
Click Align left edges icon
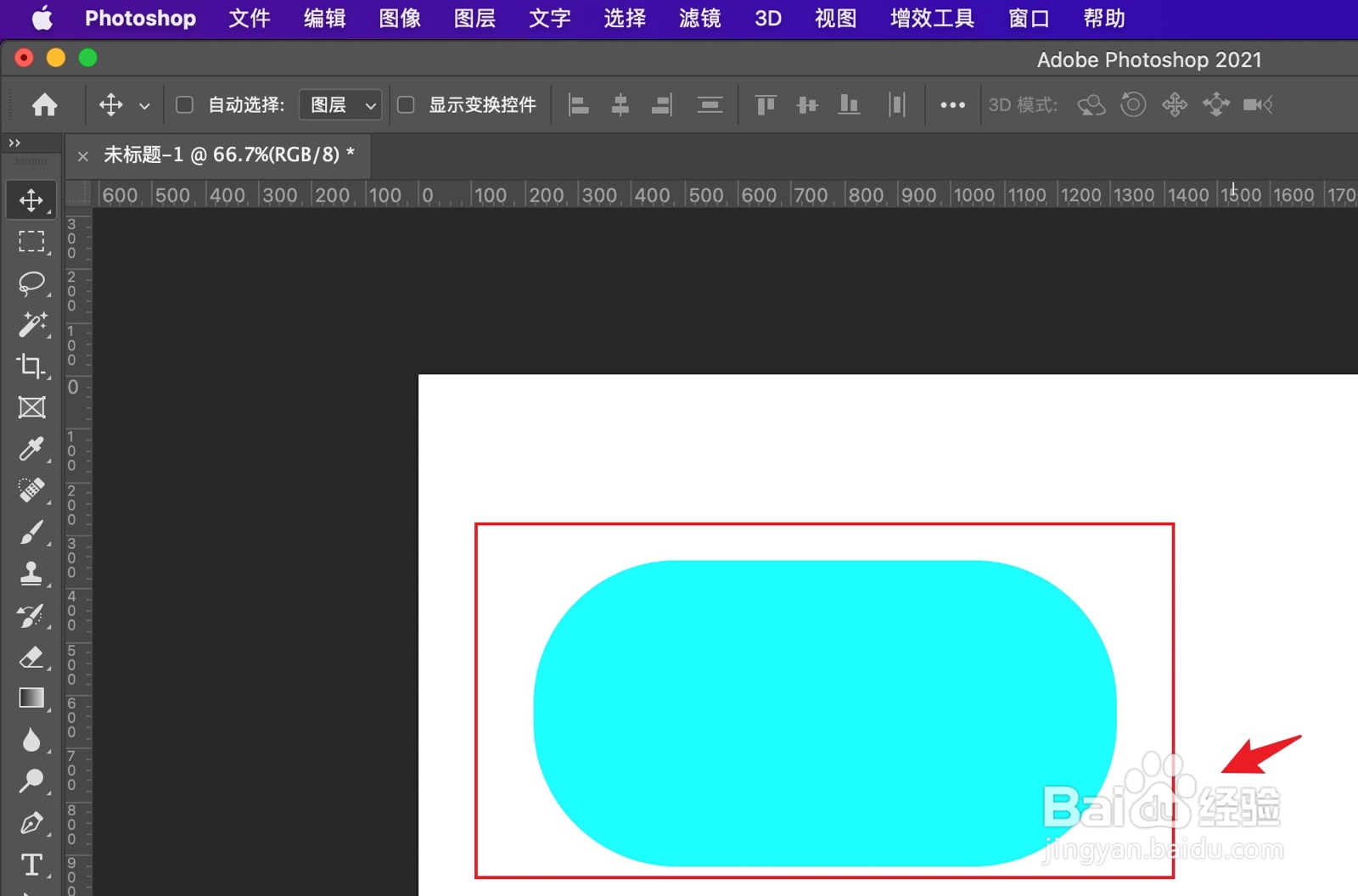[x=579, y=104]
